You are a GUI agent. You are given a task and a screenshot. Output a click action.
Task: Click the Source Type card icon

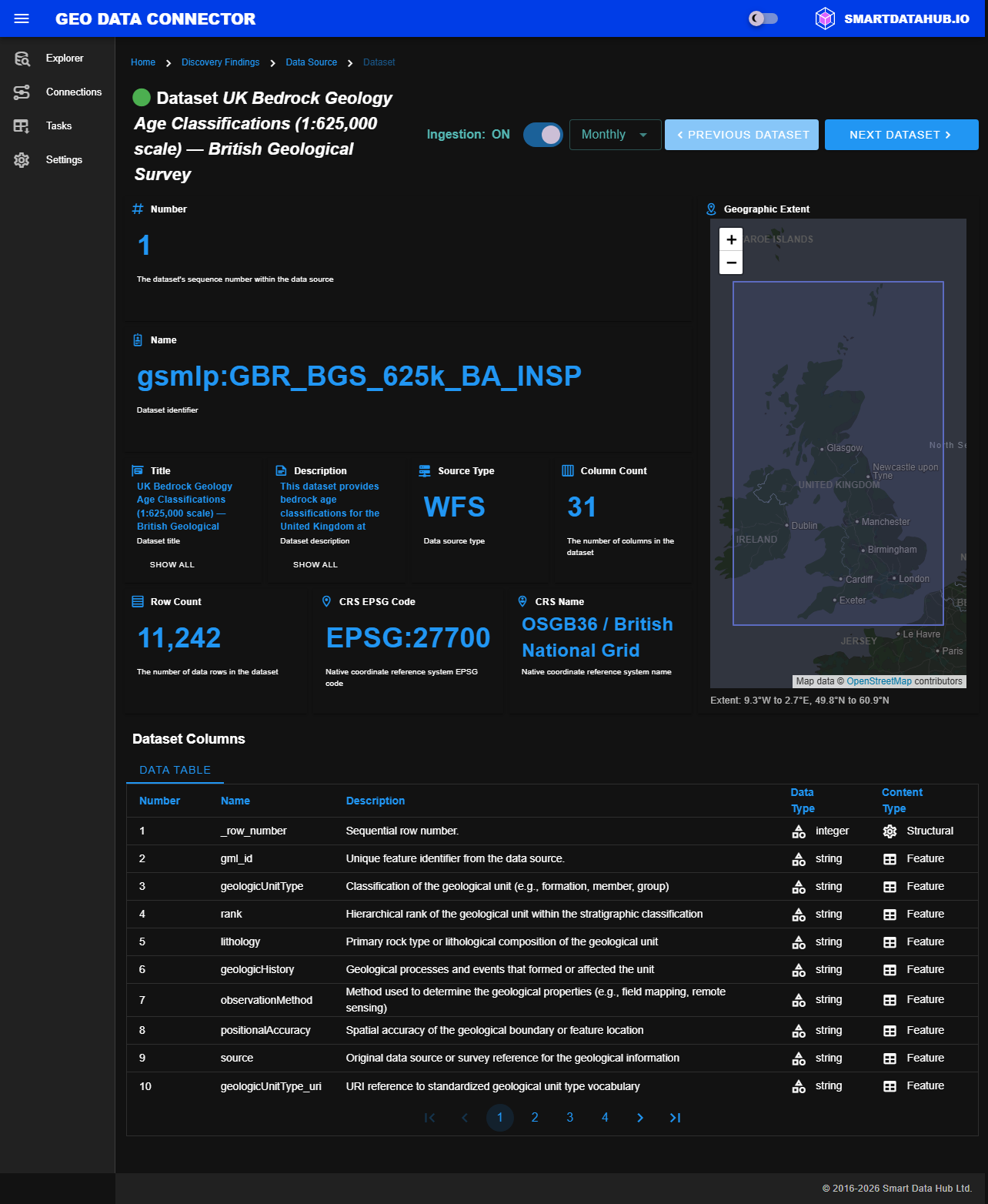[425, 470]
